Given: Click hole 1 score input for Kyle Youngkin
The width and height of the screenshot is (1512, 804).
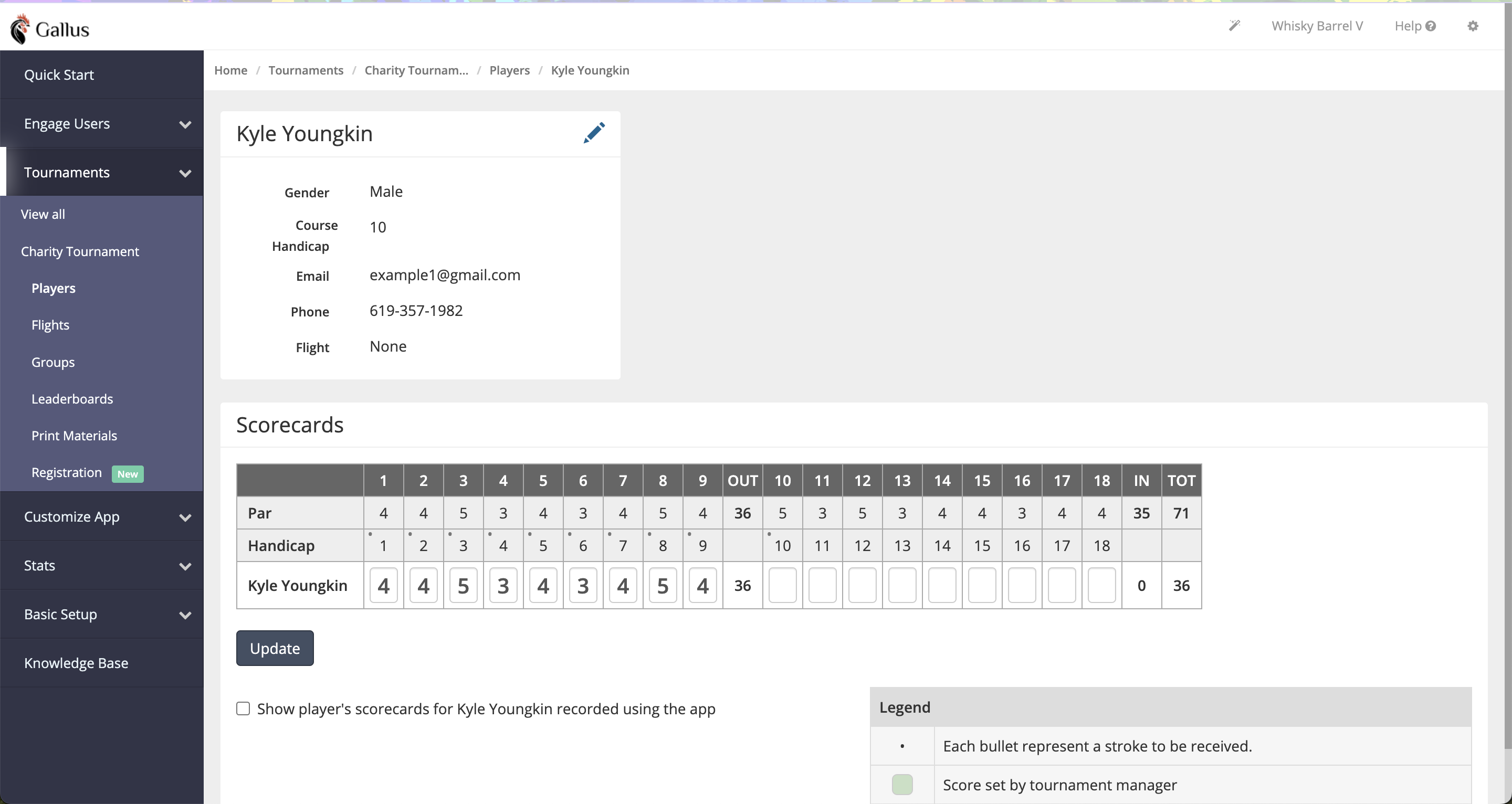Looking at the screenshot, I should 383,585.
